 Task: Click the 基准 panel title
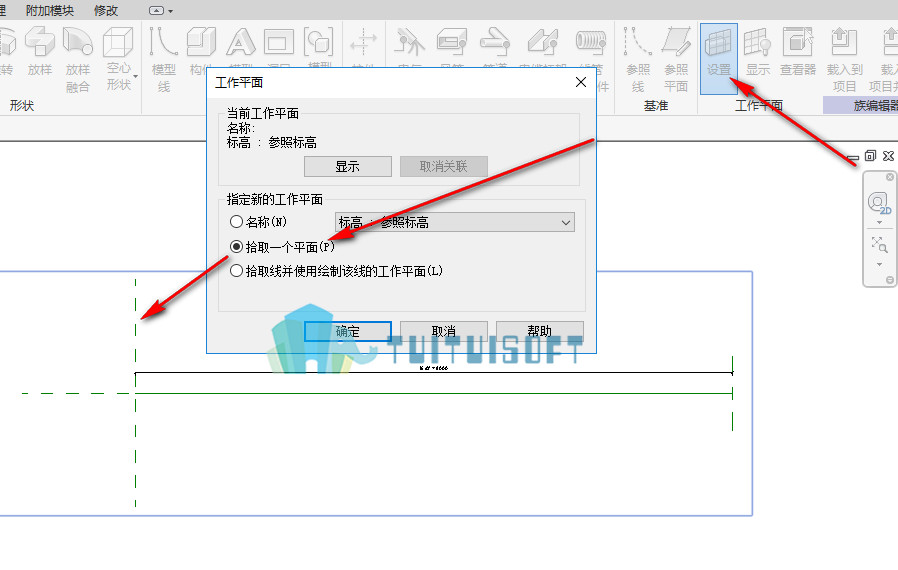656,105
